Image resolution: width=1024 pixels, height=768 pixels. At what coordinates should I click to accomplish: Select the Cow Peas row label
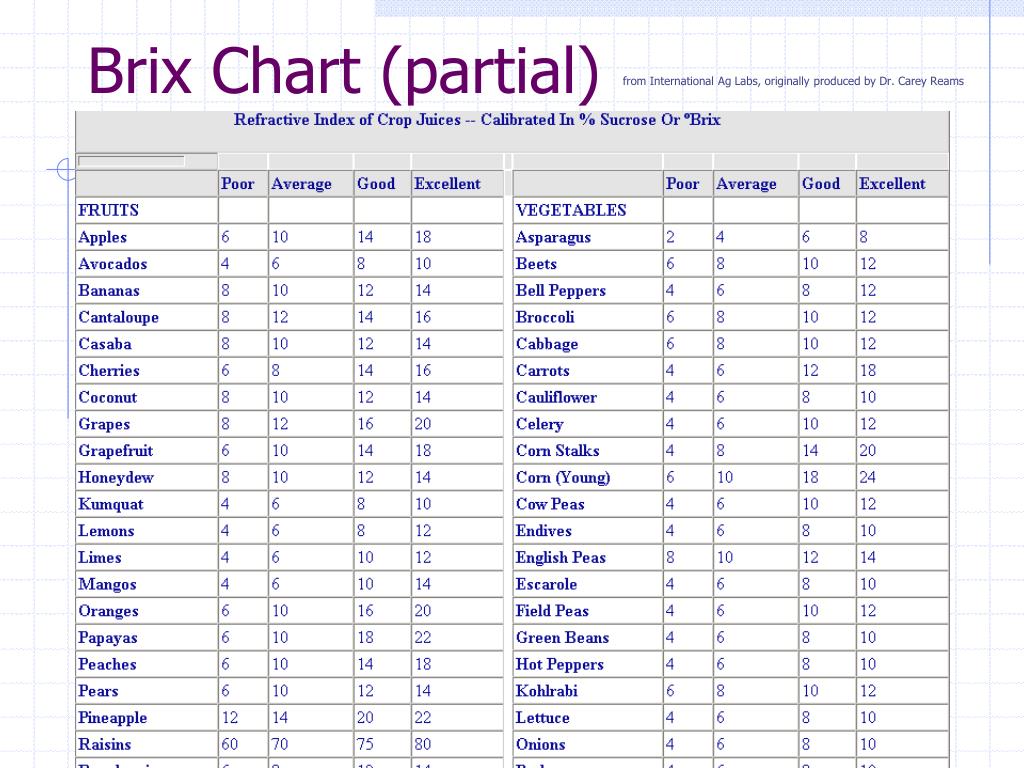[551, 505]
